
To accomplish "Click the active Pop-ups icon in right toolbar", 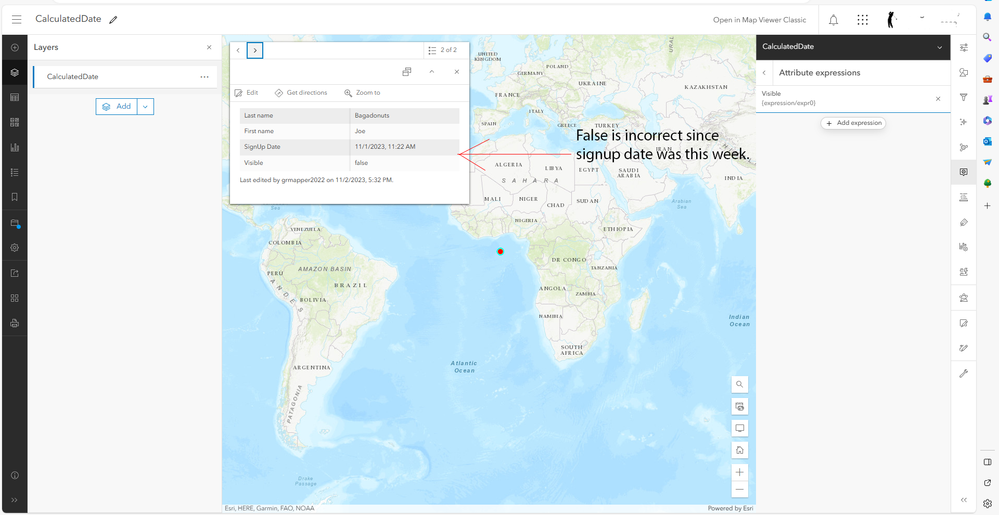I will point(963,172).
